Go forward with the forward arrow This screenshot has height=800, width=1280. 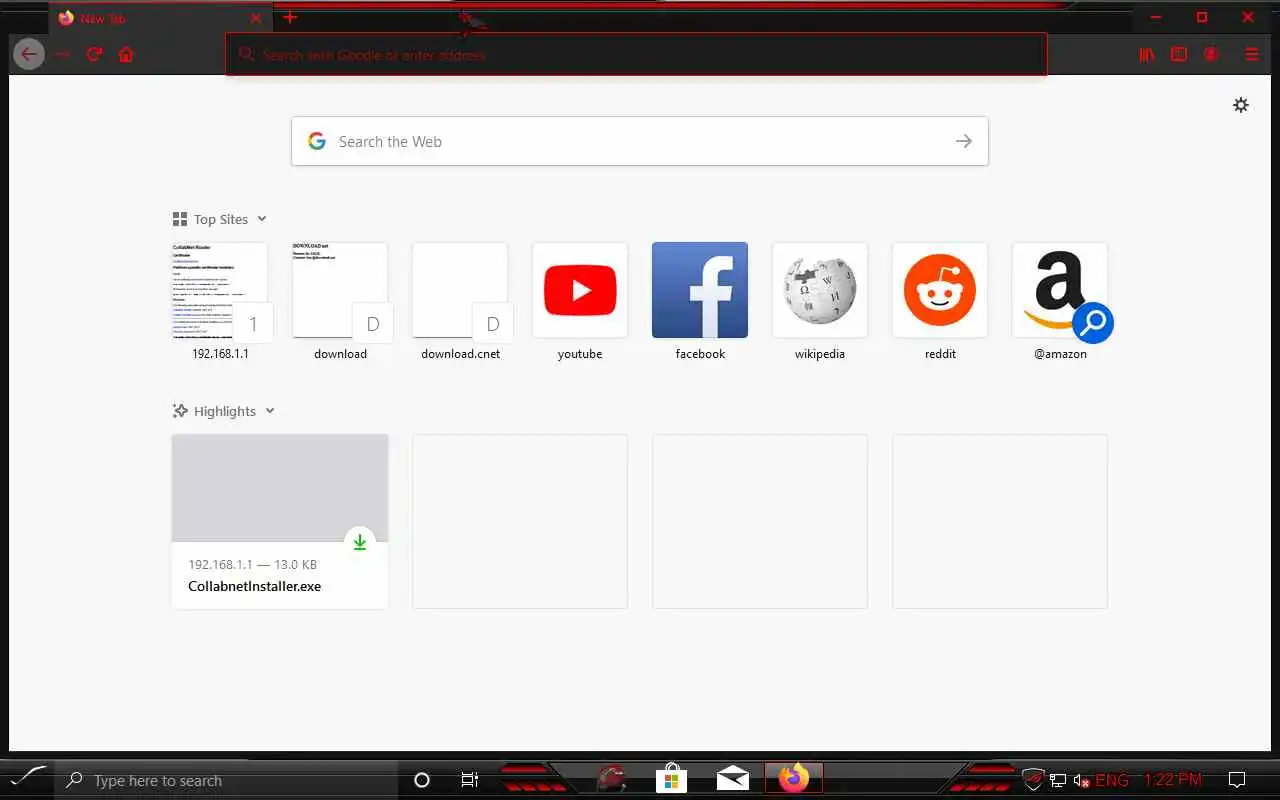click(x=63, y=54)
